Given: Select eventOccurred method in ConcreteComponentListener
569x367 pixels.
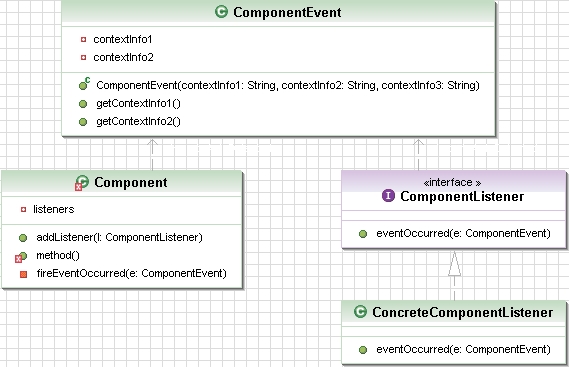Looking at the screenshot, I should [463, 349].
